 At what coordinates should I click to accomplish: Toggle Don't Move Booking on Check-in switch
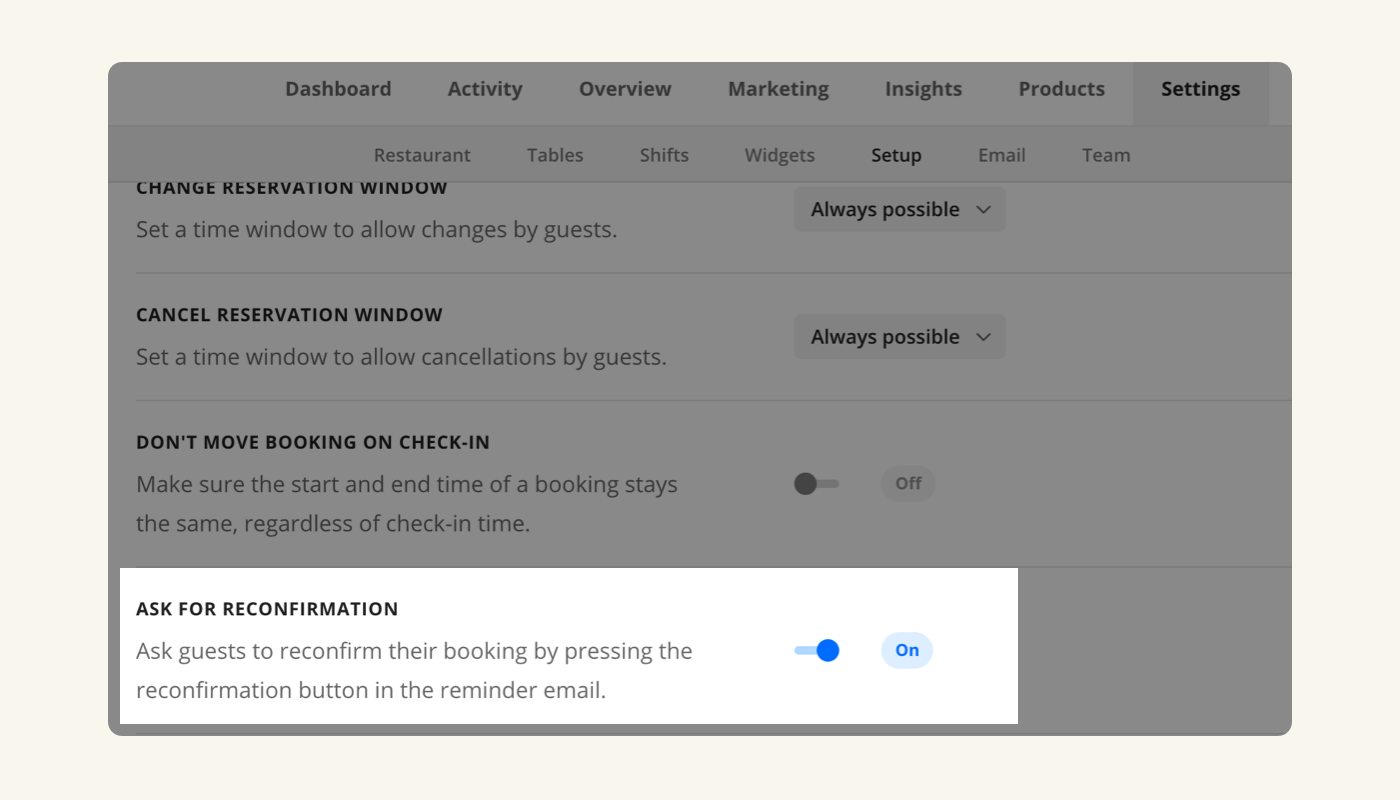(816, 484)
